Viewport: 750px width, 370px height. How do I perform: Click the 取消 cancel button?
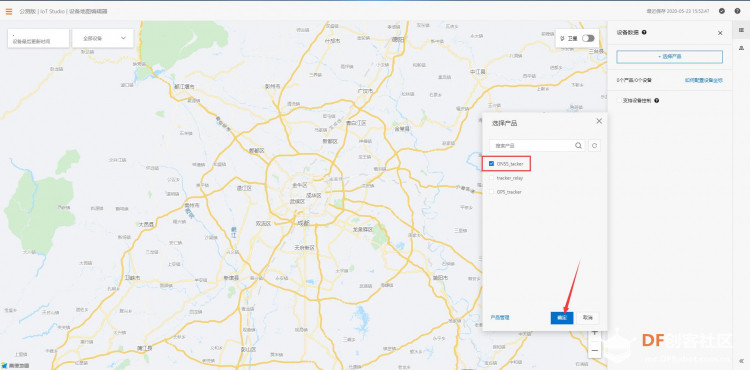coord(587,317)
